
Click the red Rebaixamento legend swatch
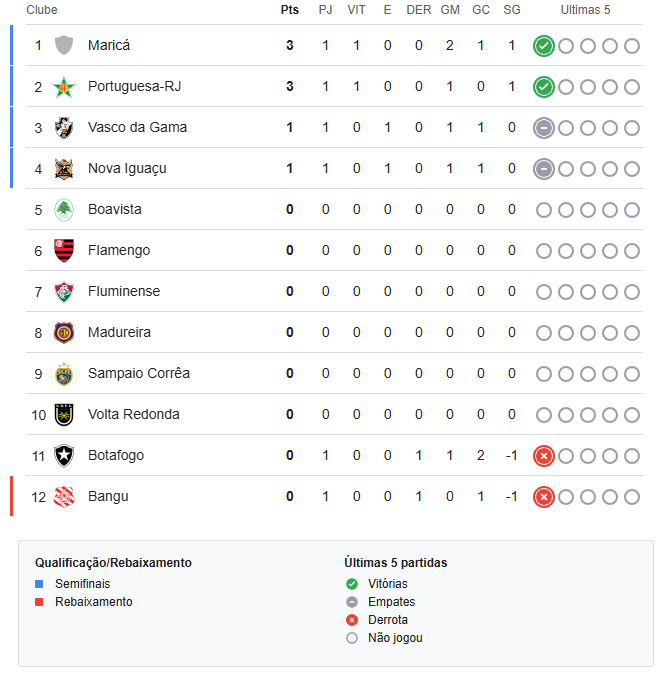point(39,602)
